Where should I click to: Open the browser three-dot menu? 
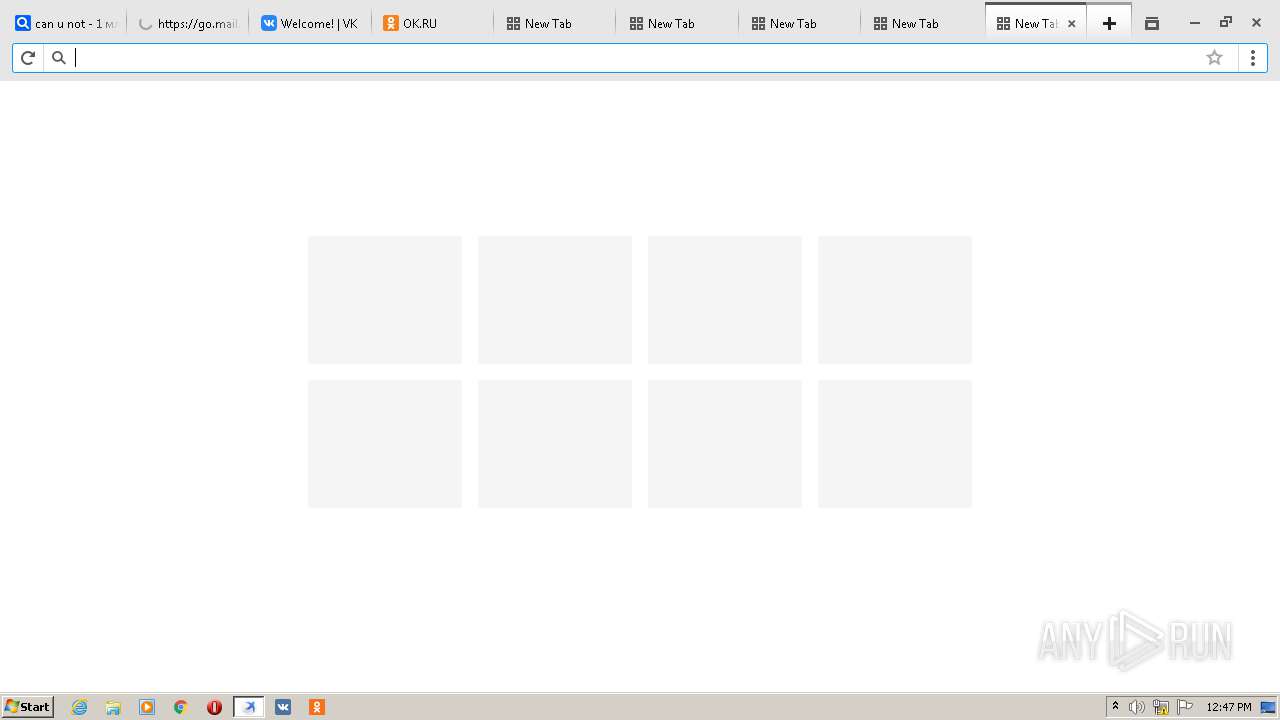point(1252,58)
